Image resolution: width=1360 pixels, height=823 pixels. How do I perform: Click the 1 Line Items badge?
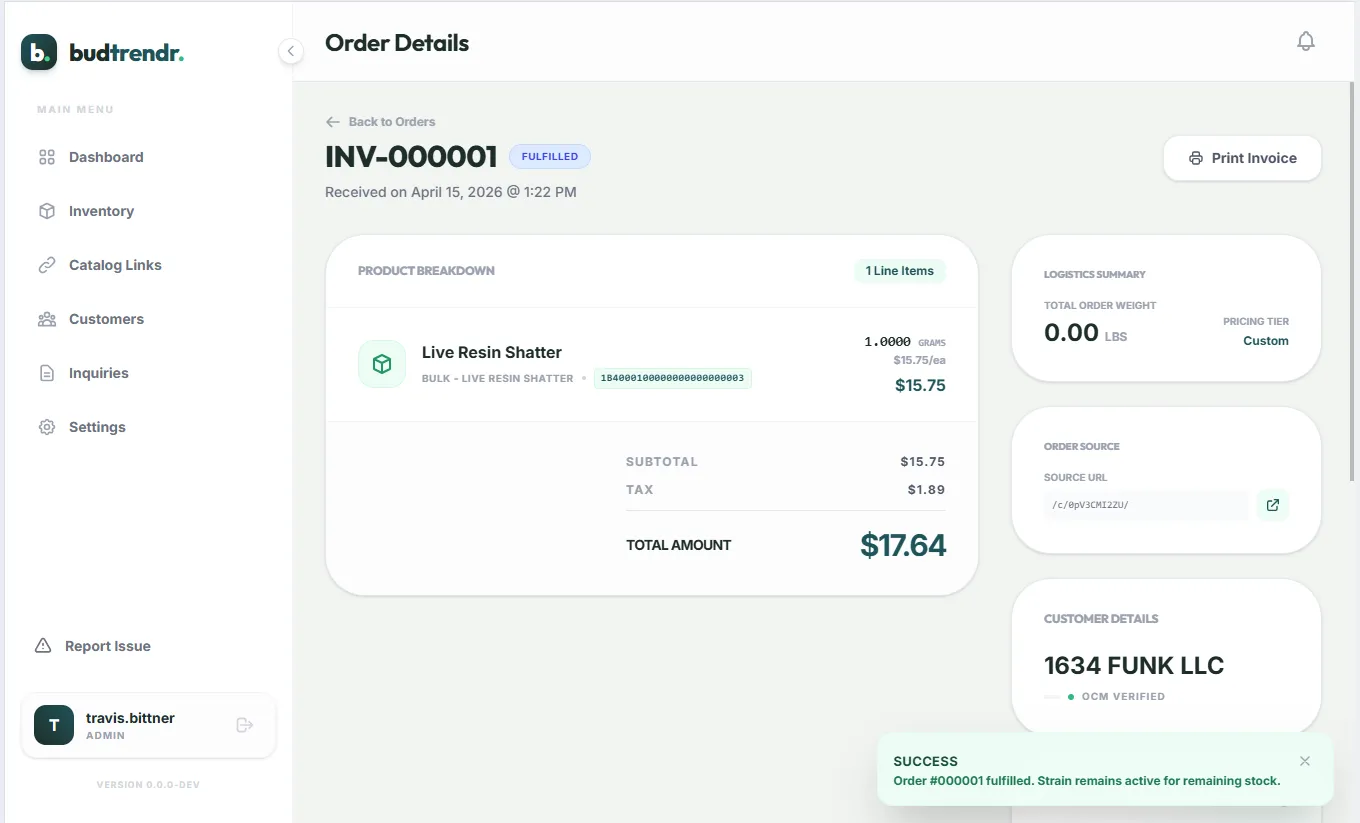click(x=900, y=271)
